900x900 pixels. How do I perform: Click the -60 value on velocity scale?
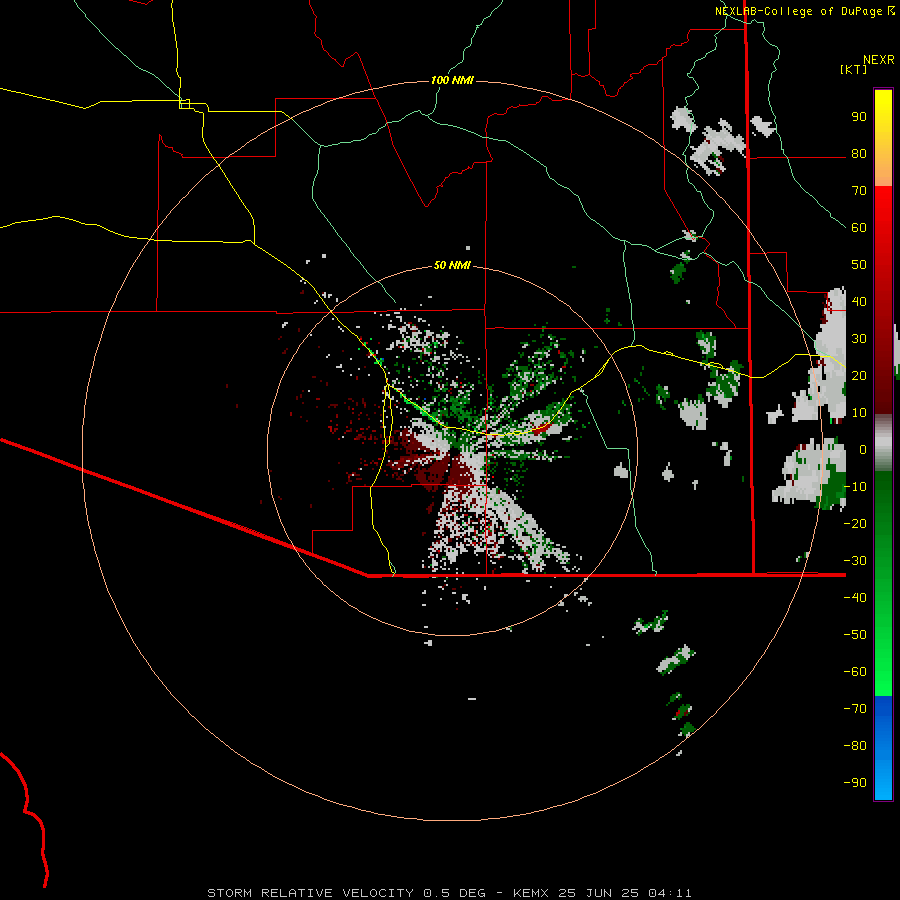[855, 672]
